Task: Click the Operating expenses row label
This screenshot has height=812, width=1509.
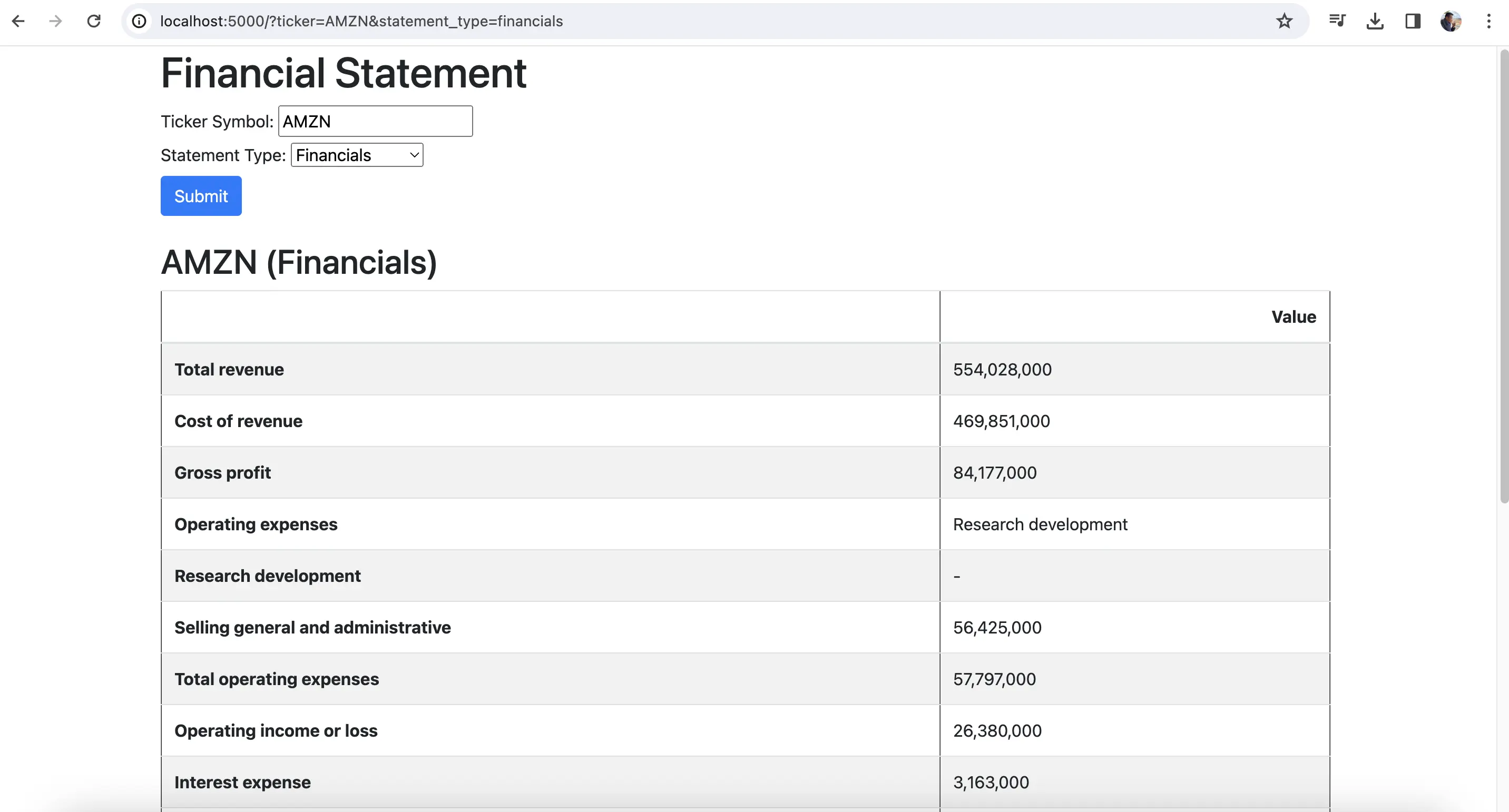Action: click(x=256, y=524)
